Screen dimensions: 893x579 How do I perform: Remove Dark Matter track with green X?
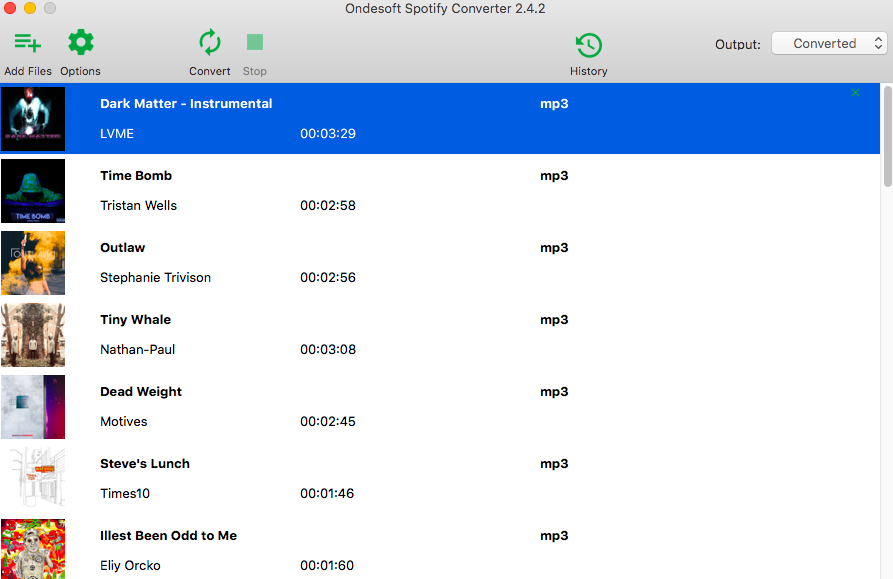855,92
